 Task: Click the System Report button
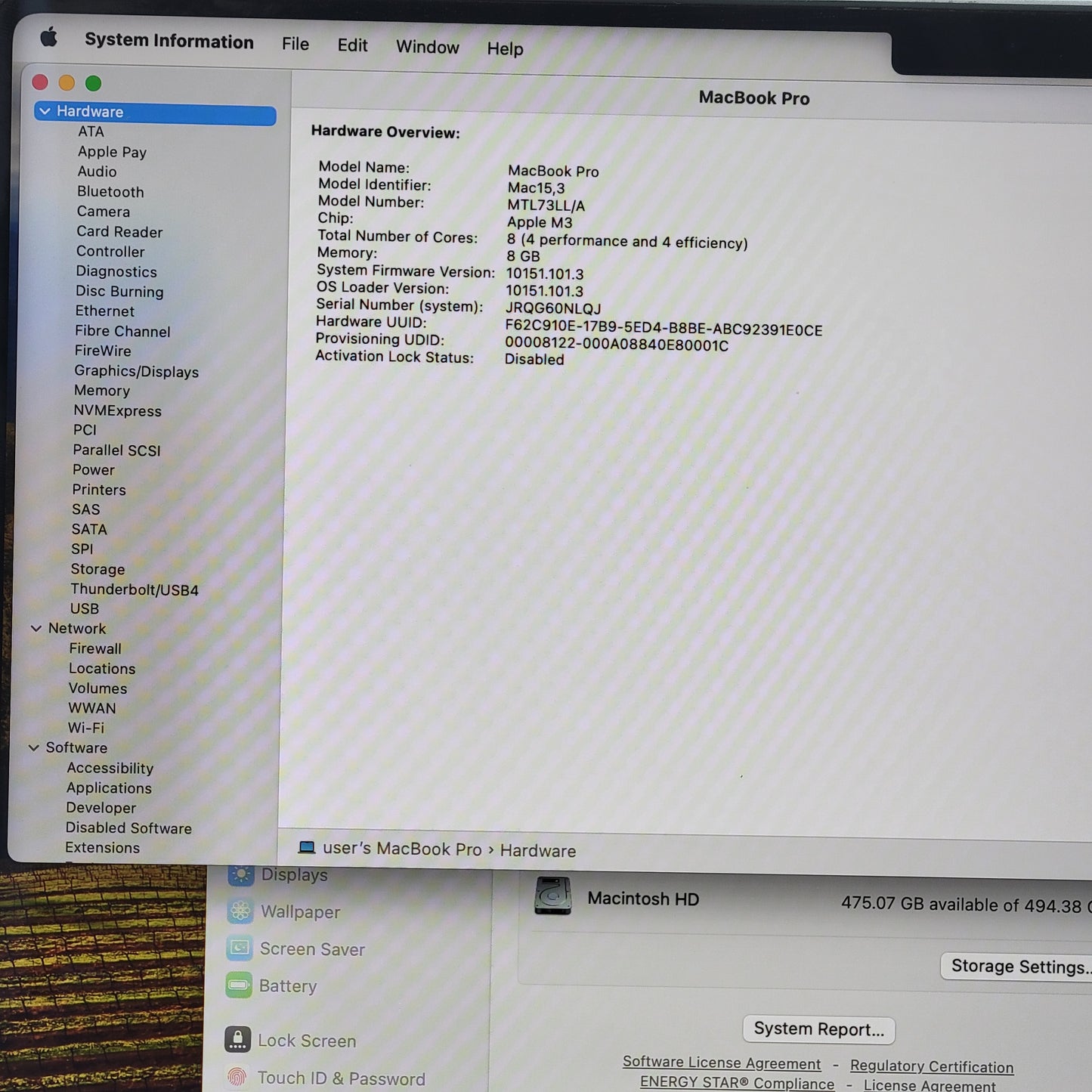pos(818,1029)
